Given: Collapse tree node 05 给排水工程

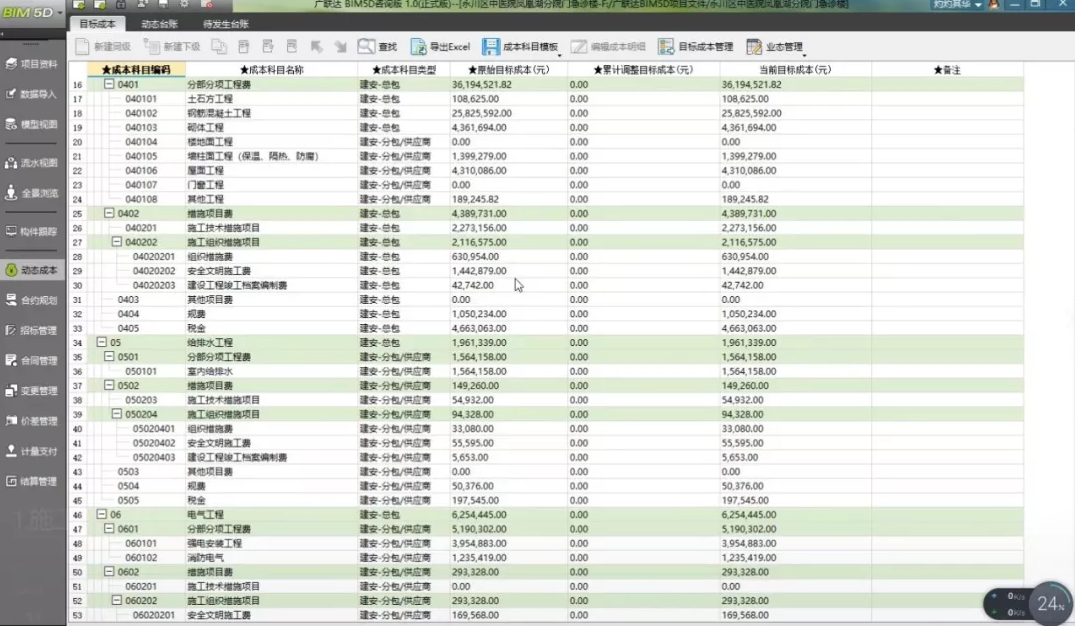Looking at the screenshot, I should click(x=101, y=342).
